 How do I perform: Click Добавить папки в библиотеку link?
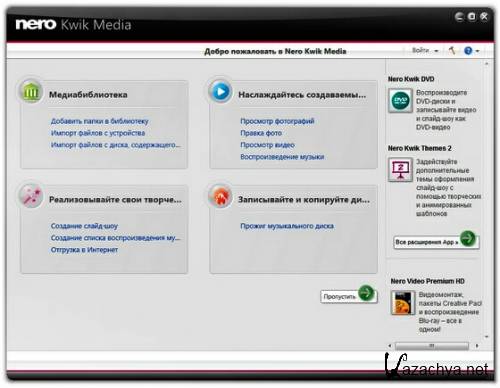point(99,121)
